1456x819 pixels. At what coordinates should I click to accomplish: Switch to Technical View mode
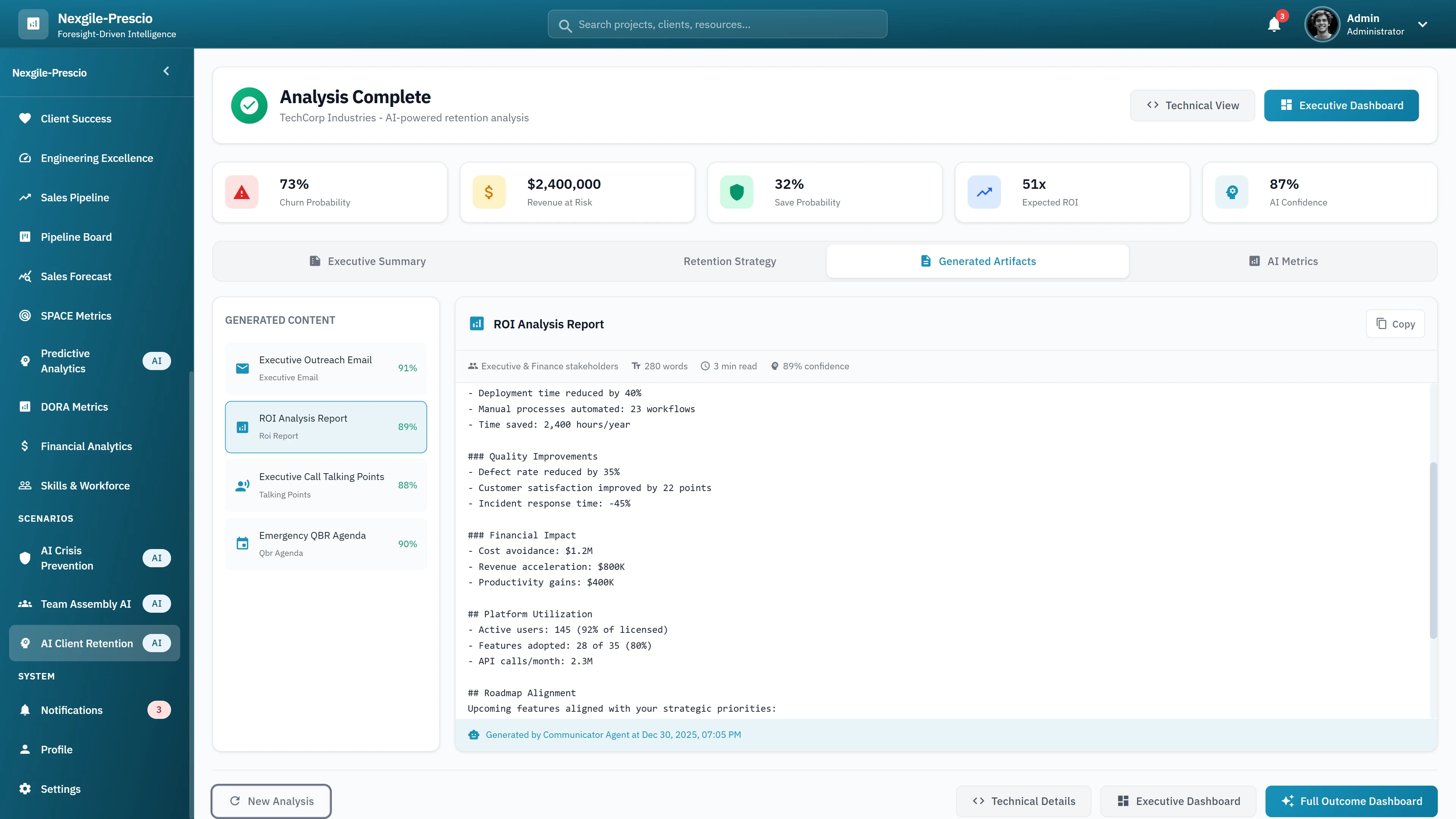pos(1192,105)
